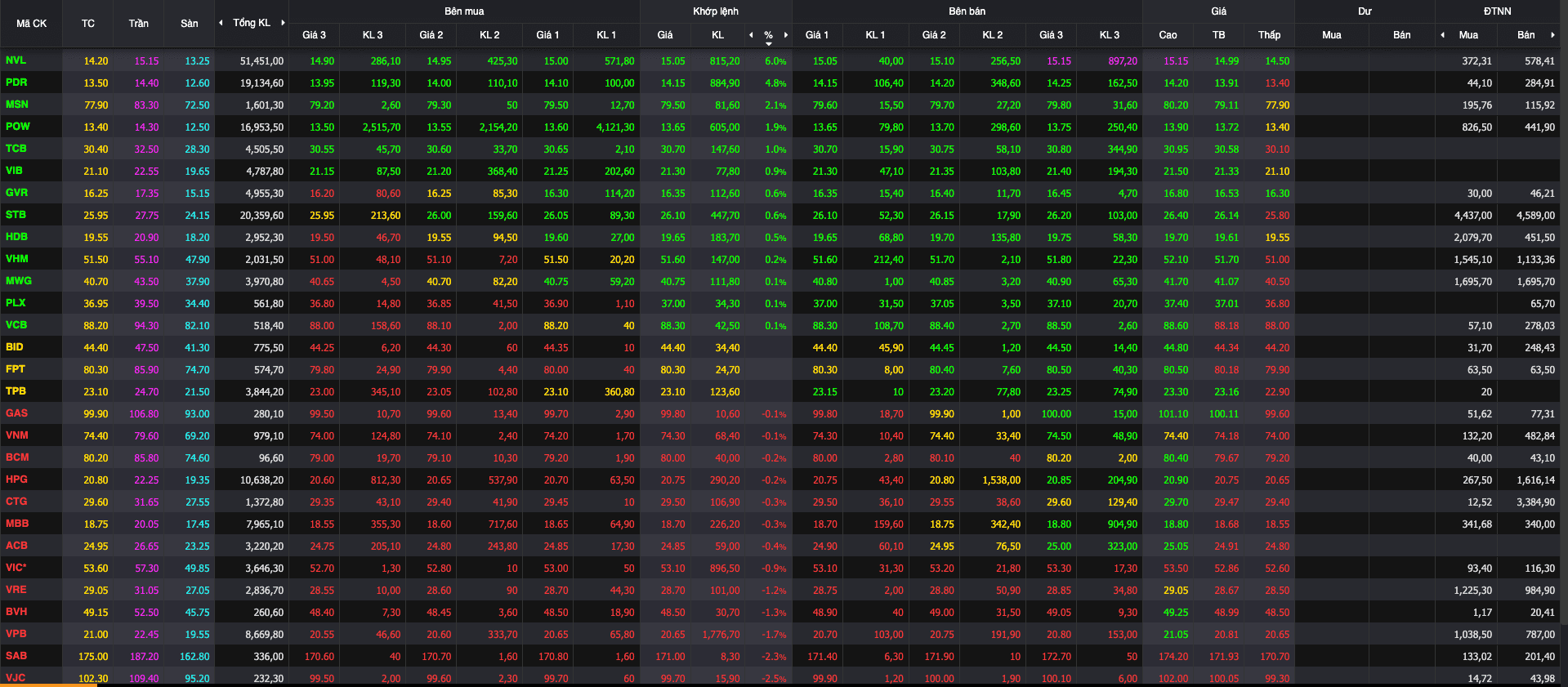Viewport: 1568px width, 687px height.
Task: Click CTG foreign sell value 3,384,90
Action: coord(1535,502)
